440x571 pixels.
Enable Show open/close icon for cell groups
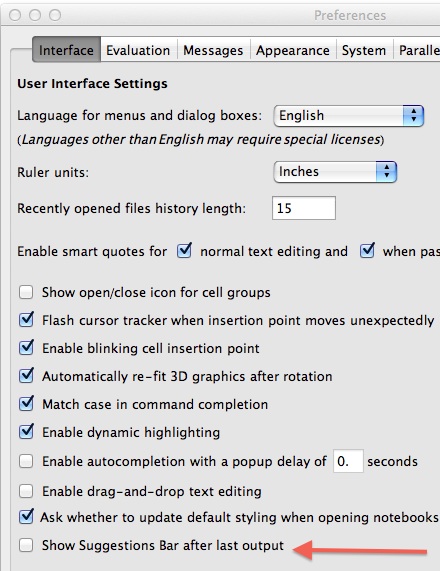(x=26, y=292)
